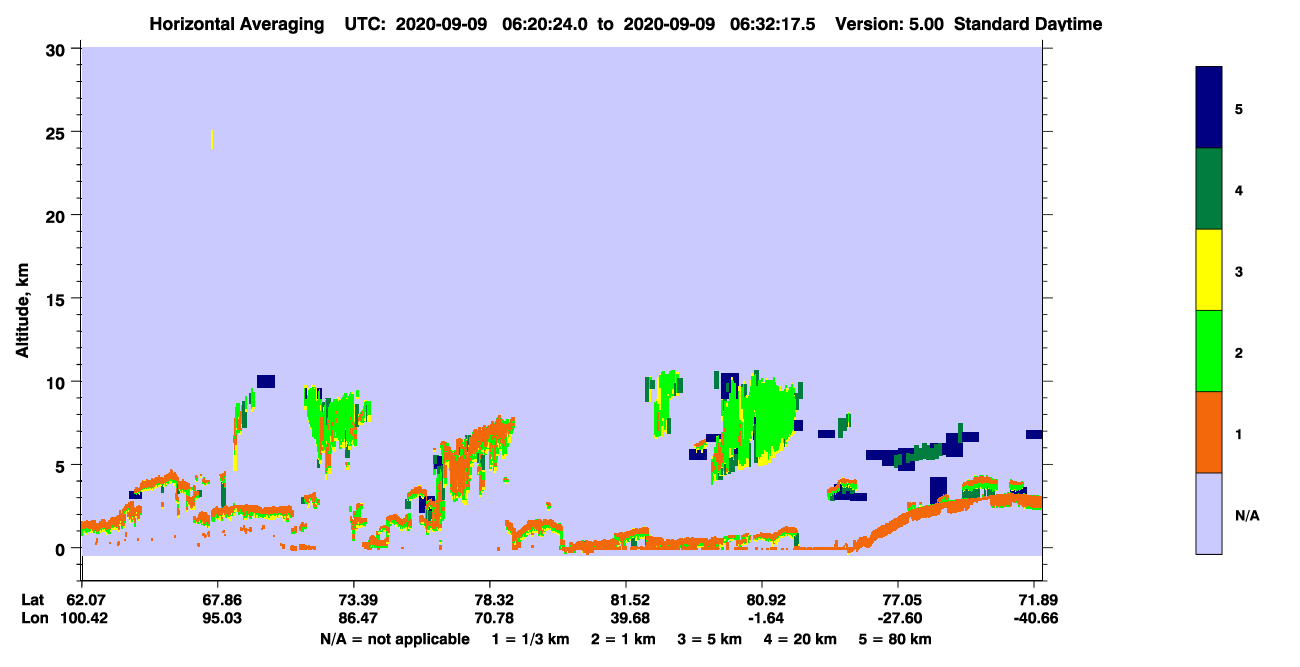1300x667 pixels.
Task: Click the 'N/A = not applicable' legend text
Action: coord(394,639)
